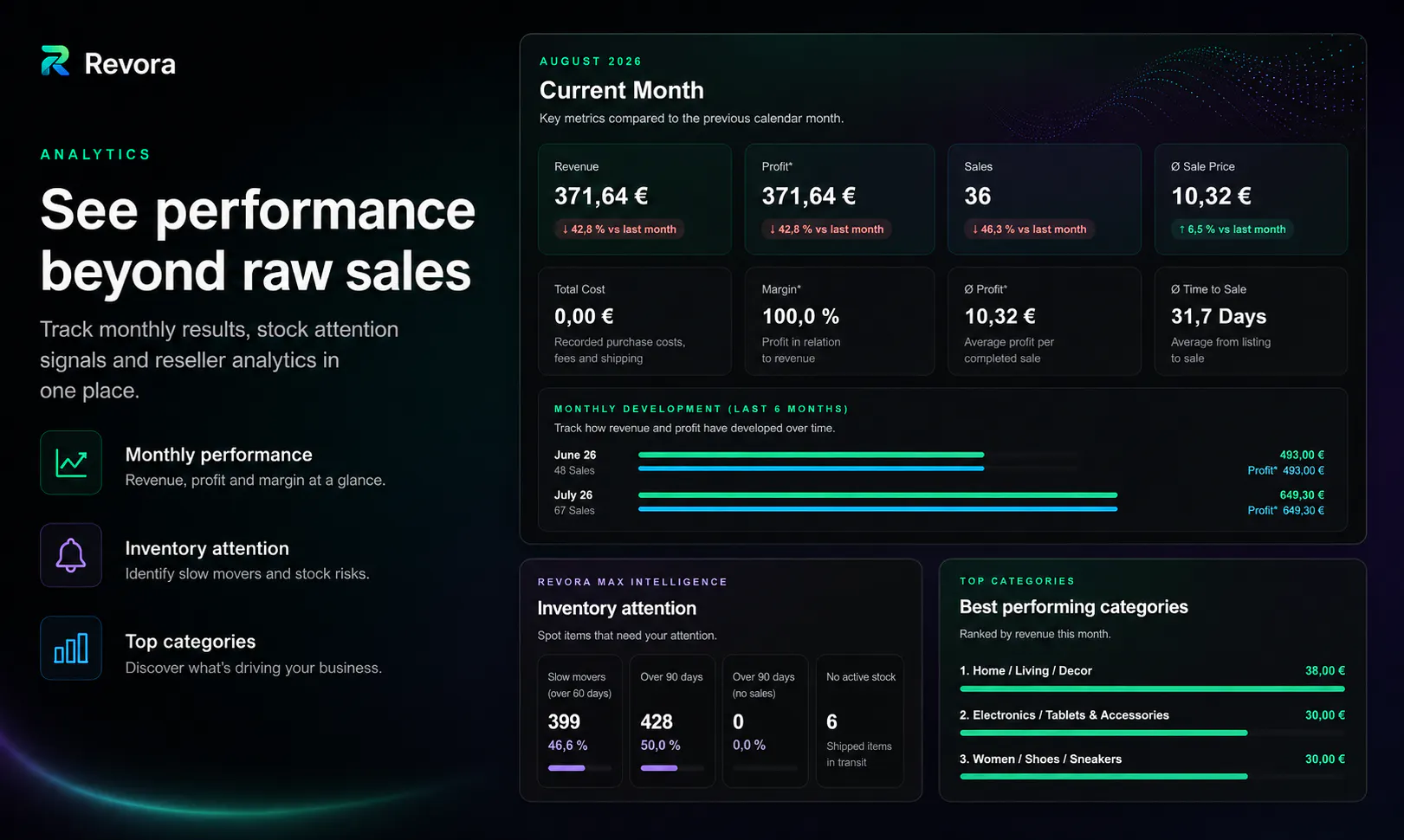Click the "Profit* 493,00 €" value
This screenshot has height=840, width=1404.
tap(1285, 470)
